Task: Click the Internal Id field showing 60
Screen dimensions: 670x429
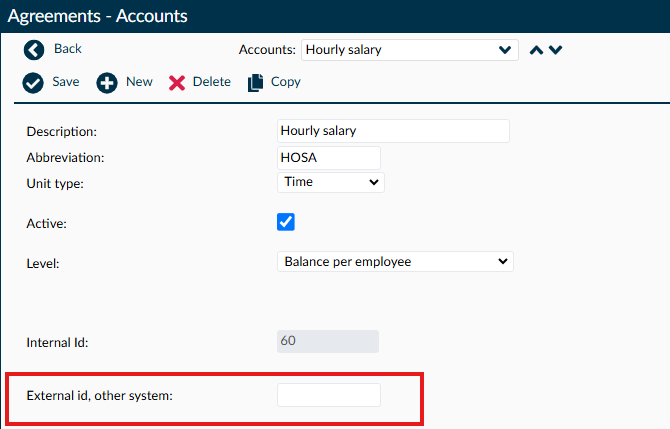Action: tap(328, 341)
